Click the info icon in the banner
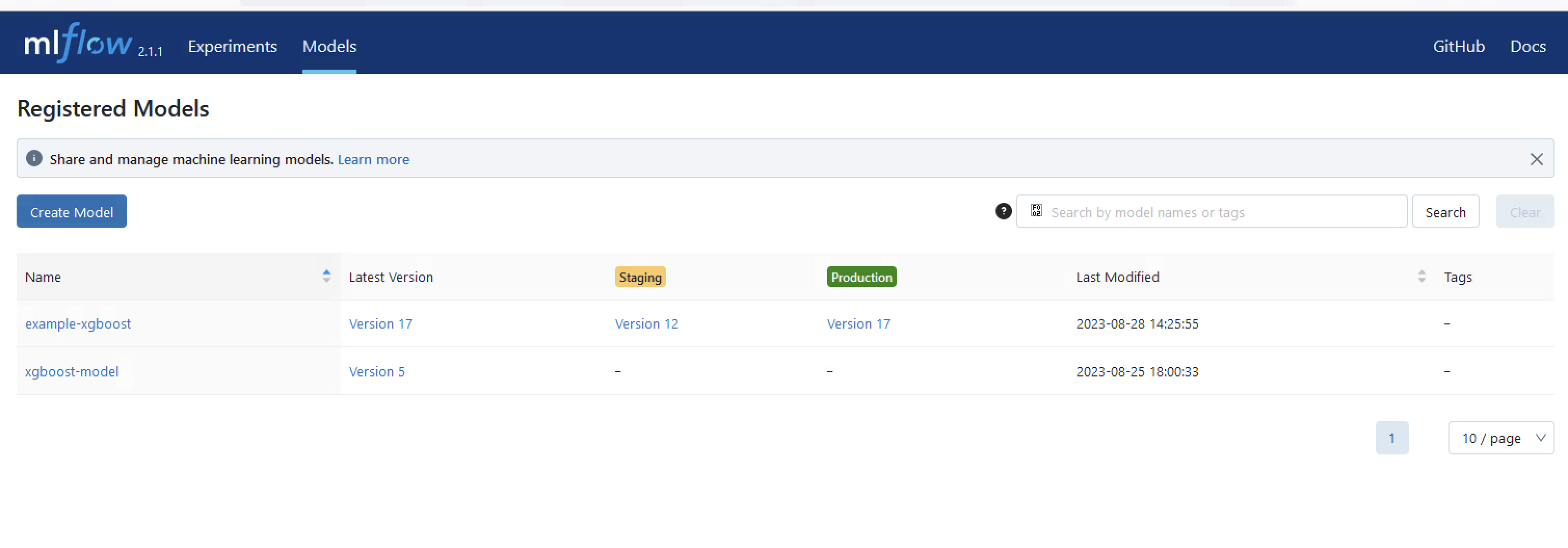The height and width of the screenshot is (548, 1568). coord(34,158)
